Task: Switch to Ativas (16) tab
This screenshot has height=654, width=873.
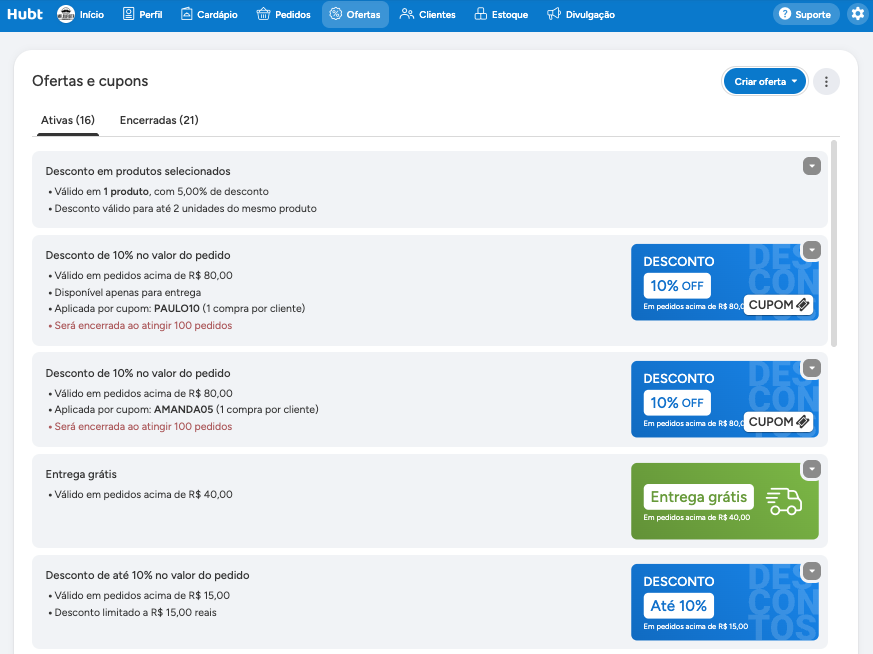Action: (x=68, y=120)
